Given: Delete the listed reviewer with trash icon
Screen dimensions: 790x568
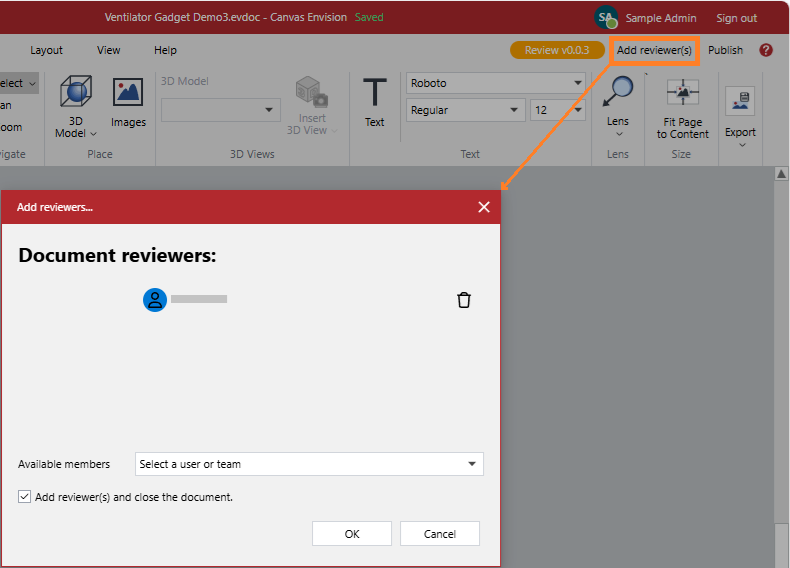Looking at the screenshot, I should [464, 300].
